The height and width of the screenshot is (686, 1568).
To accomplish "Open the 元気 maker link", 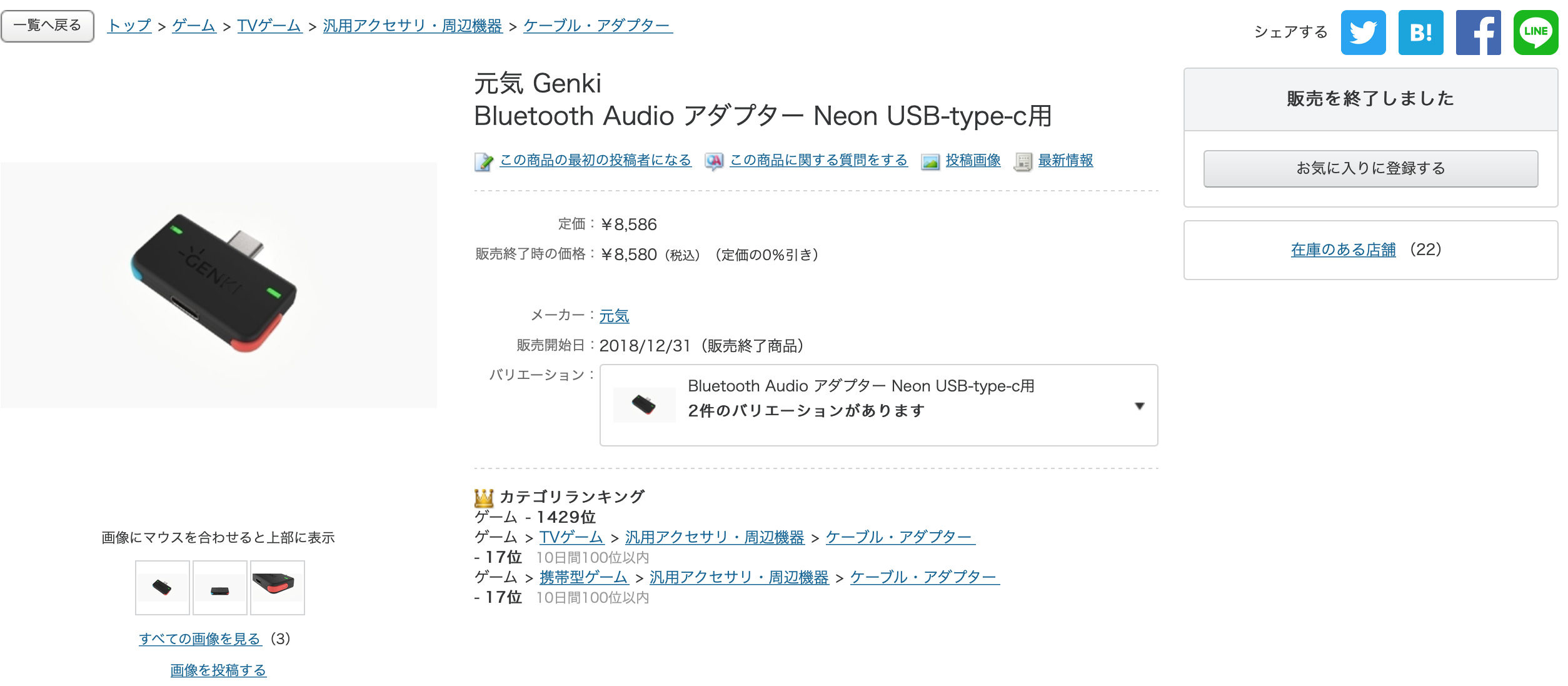I will click(x=614, y=316).
